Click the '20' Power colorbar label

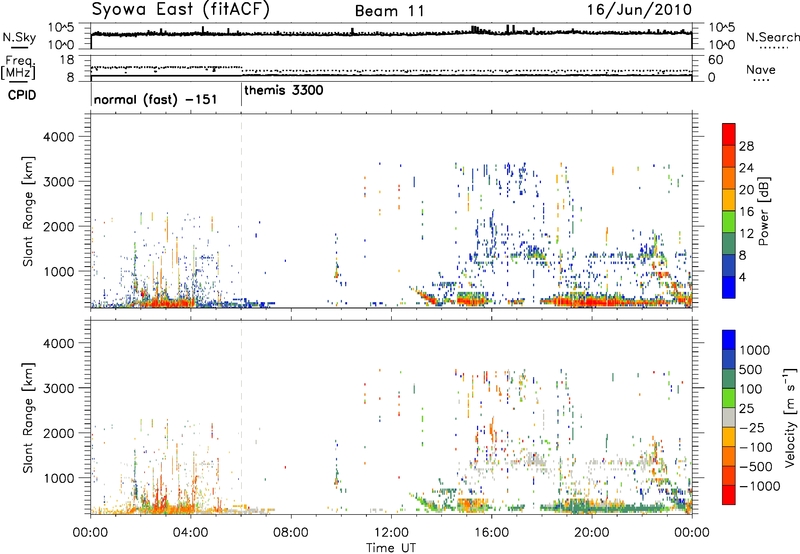[746, 190]
